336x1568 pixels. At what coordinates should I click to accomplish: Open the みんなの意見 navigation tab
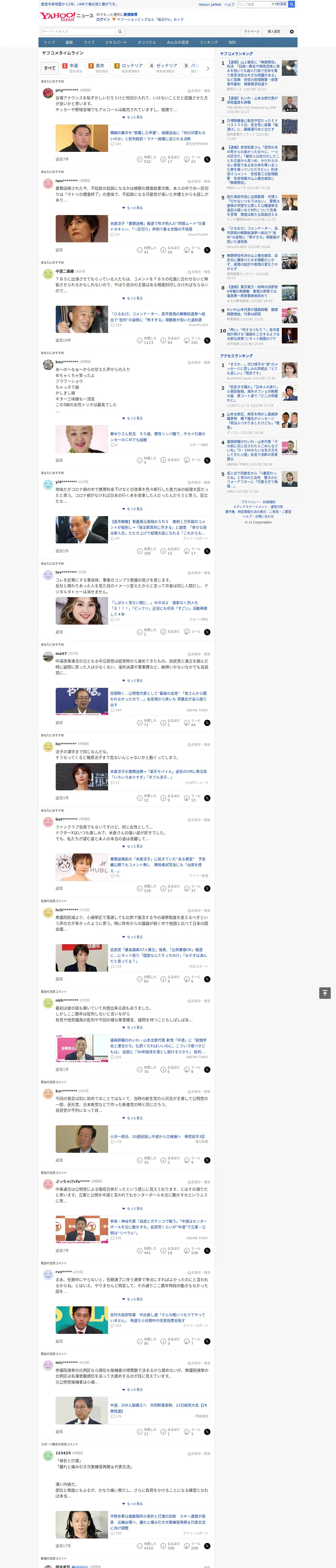pos(177,43)
